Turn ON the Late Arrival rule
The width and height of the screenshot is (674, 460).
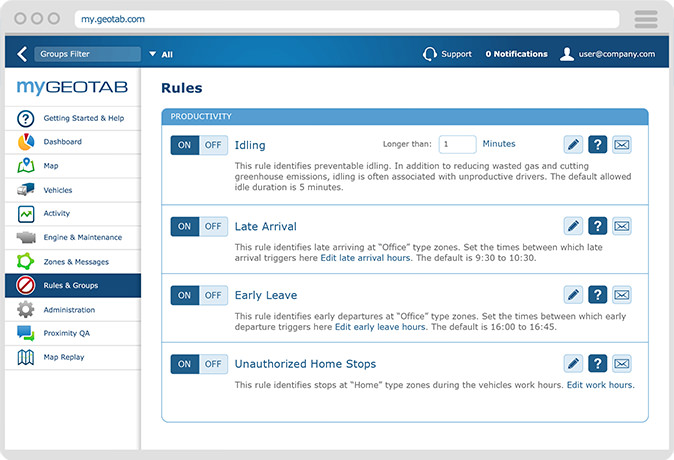click(185, 226)
